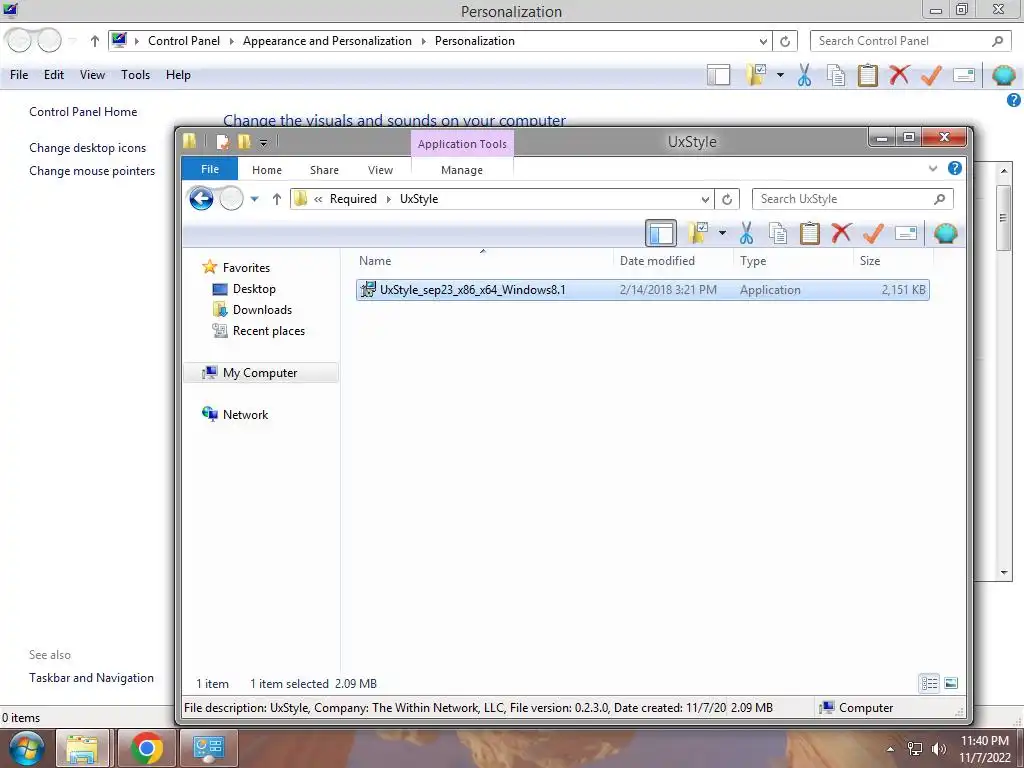Open recent locations dropdown in UxStyle navigation

click(255, 199)
